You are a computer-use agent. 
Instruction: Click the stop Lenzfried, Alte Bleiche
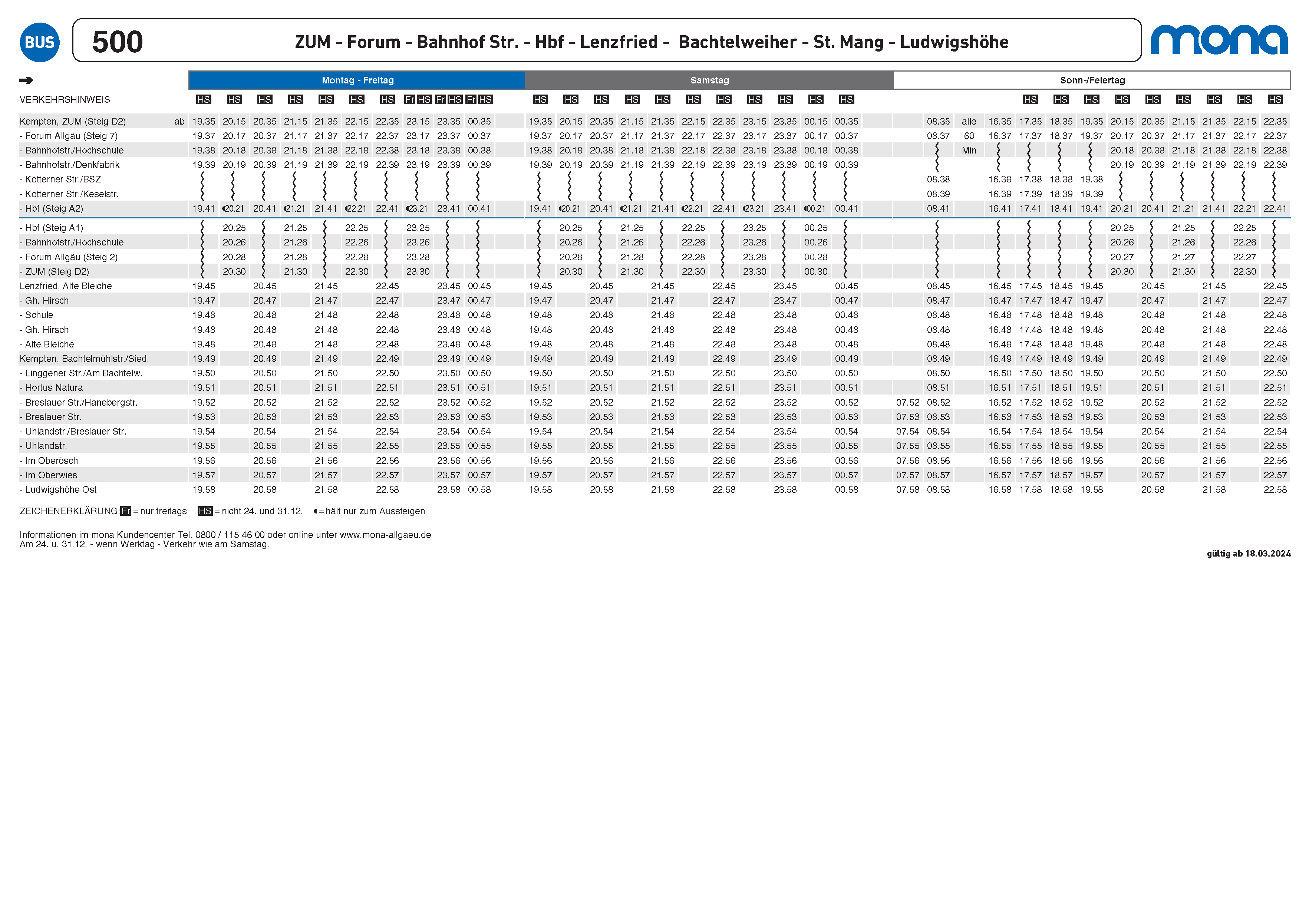(x=66, y=286)
